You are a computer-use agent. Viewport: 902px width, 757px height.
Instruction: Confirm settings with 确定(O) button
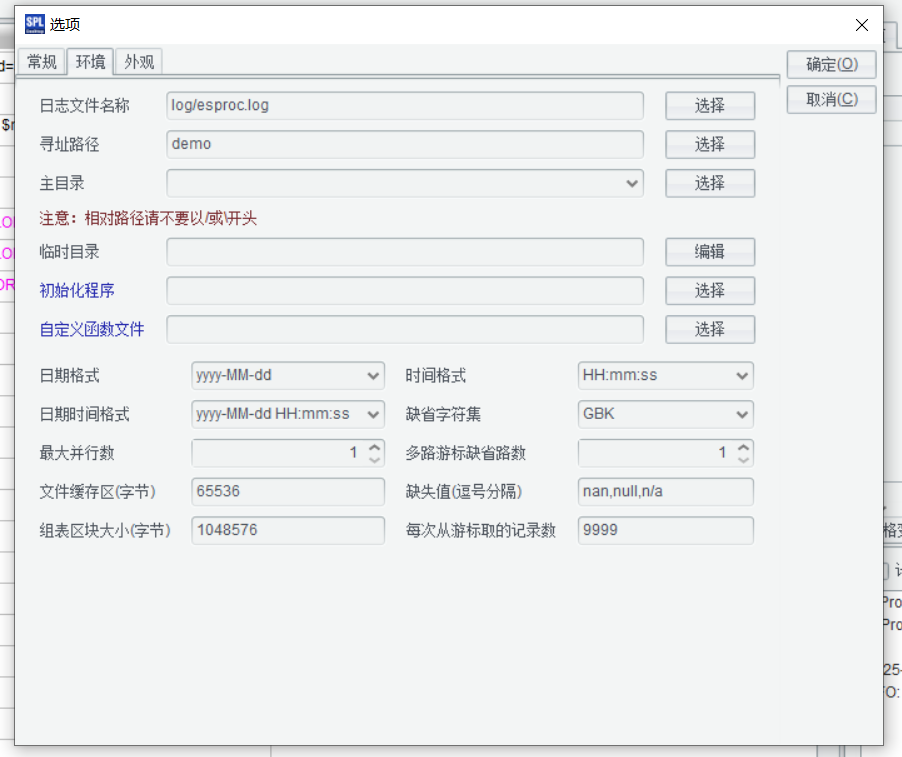[831, 64]
